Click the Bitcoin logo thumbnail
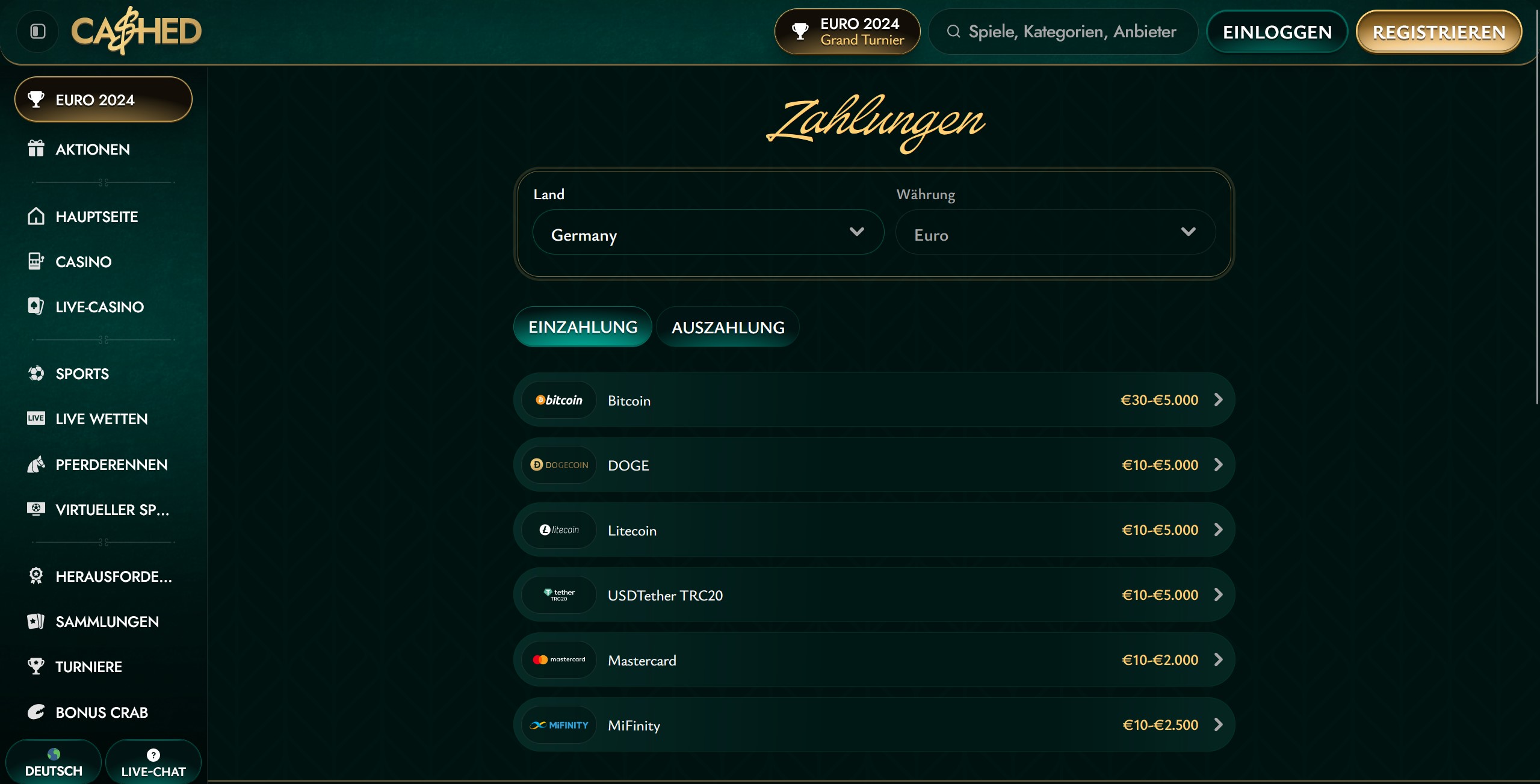The image size is (1540, 784). [559, 400]
